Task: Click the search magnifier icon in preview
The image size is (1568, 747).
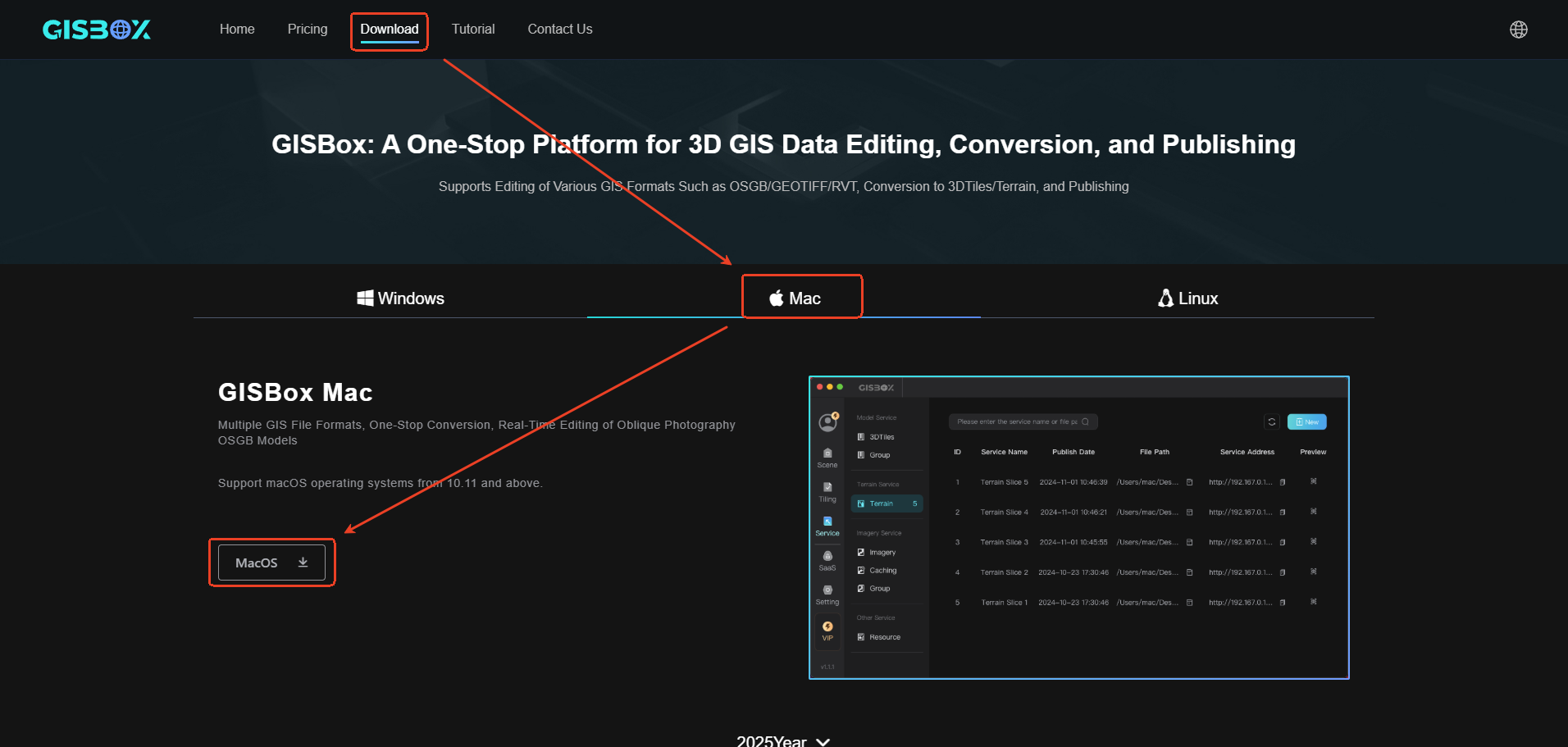Action: 1085,421
